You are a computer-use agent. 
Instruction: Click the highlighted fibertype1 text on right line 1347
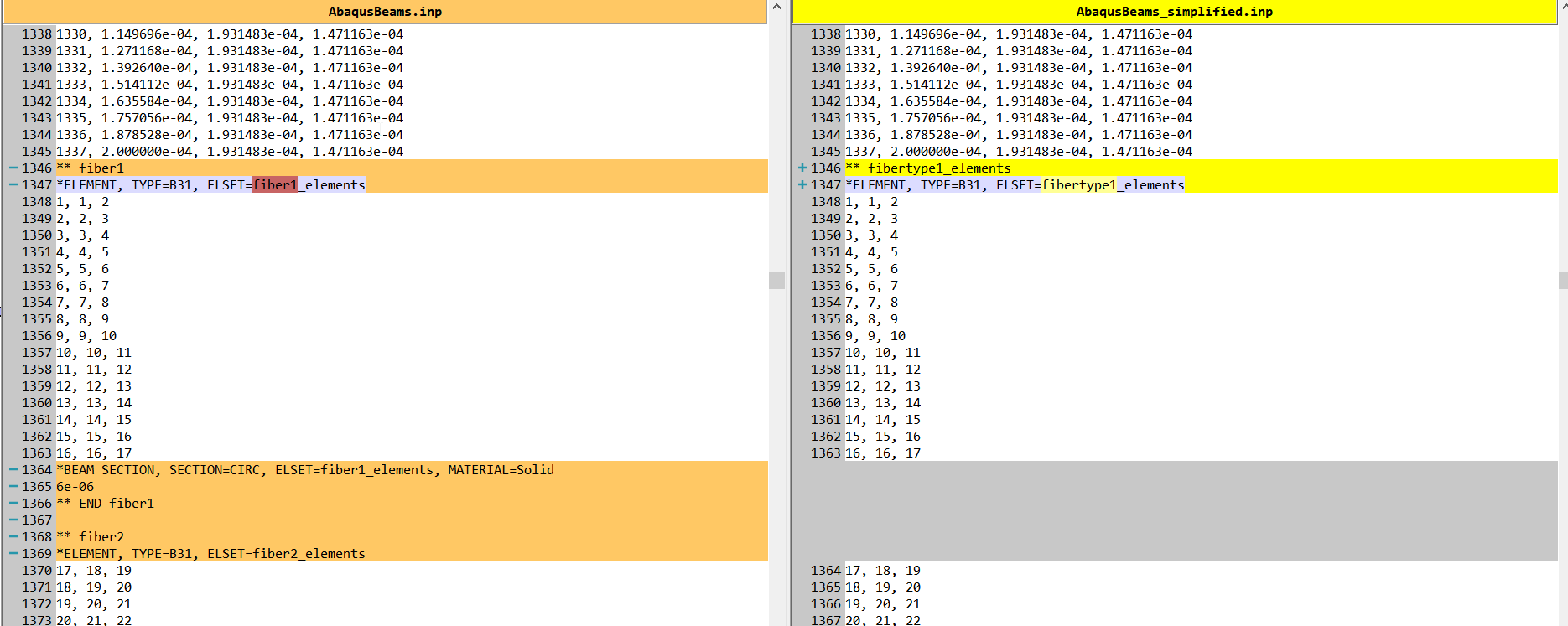[1078, 185]
